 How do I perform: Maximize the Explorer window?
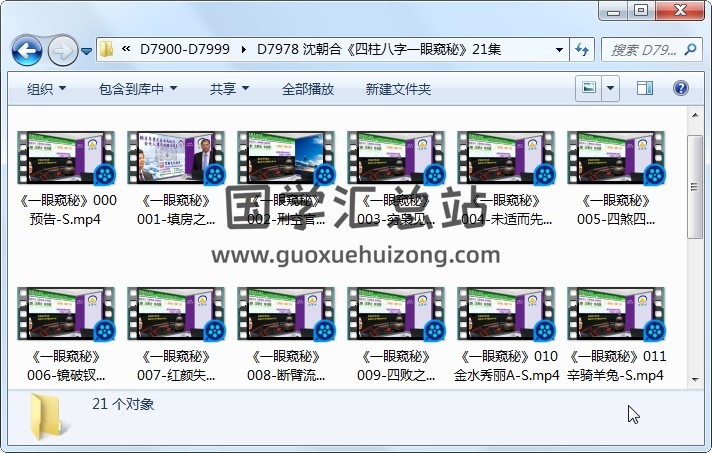[x=641, y=10]
